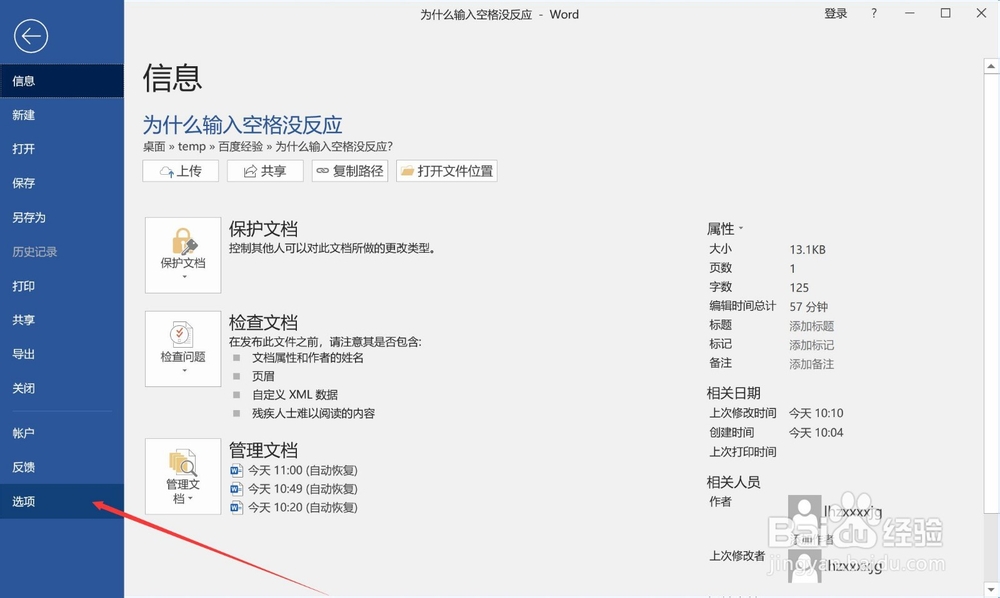The width and height of the screenshot is (1000, 598).
Task: Click 添加备注 field
Action: click(x=811, y=364)
